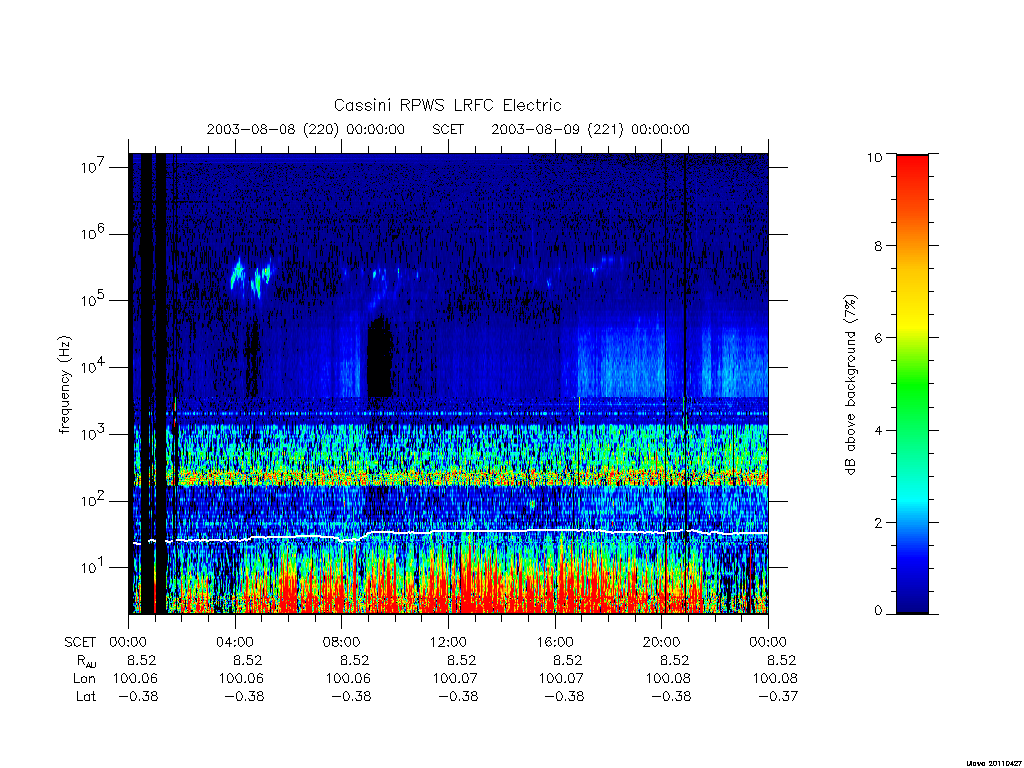Viewport: 1024px width, 768px height.
Task: Click the color bar tick label '2'
Action: 878,522
